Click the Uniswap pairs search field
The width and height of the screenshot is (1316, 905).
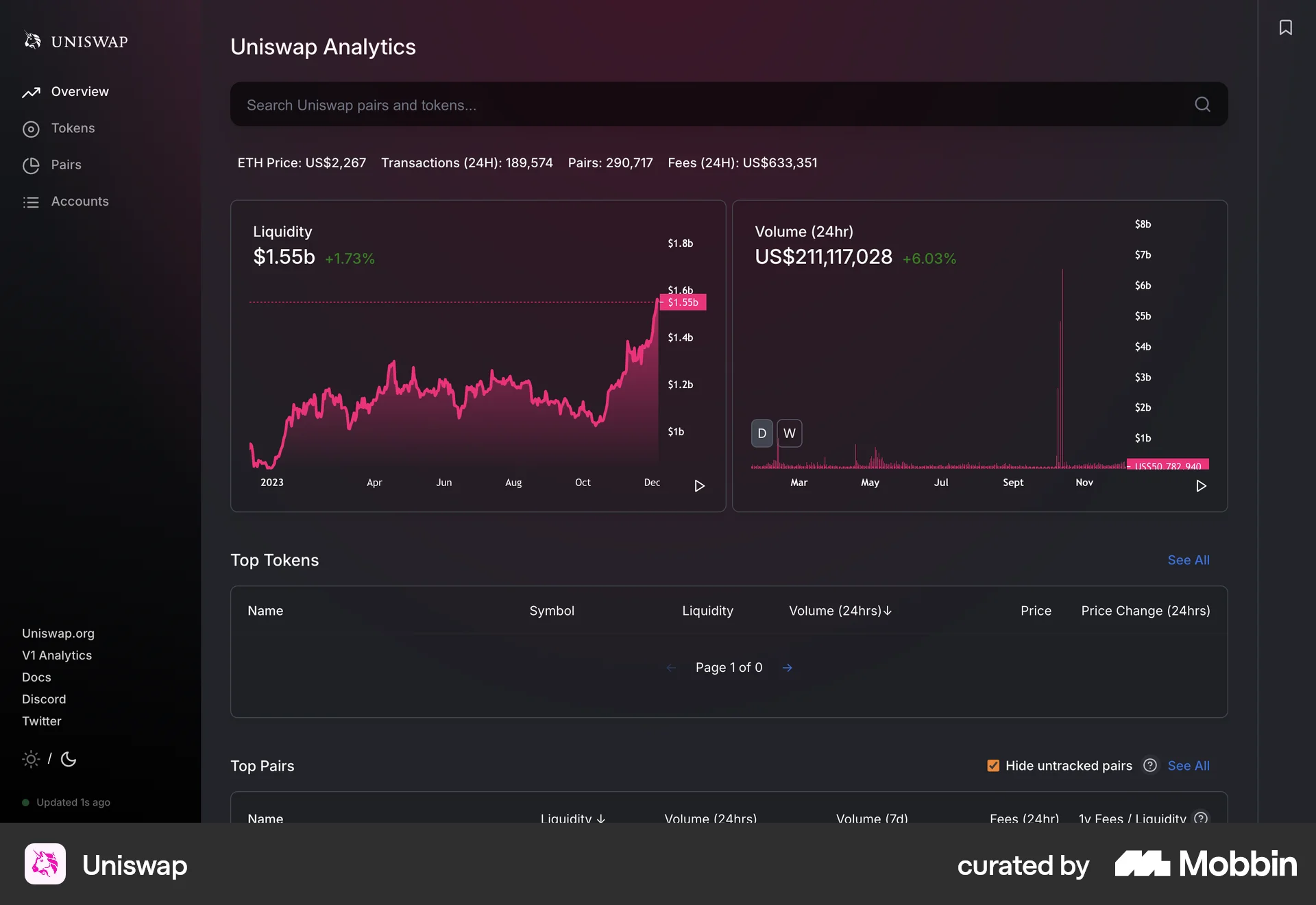(617, 105)
